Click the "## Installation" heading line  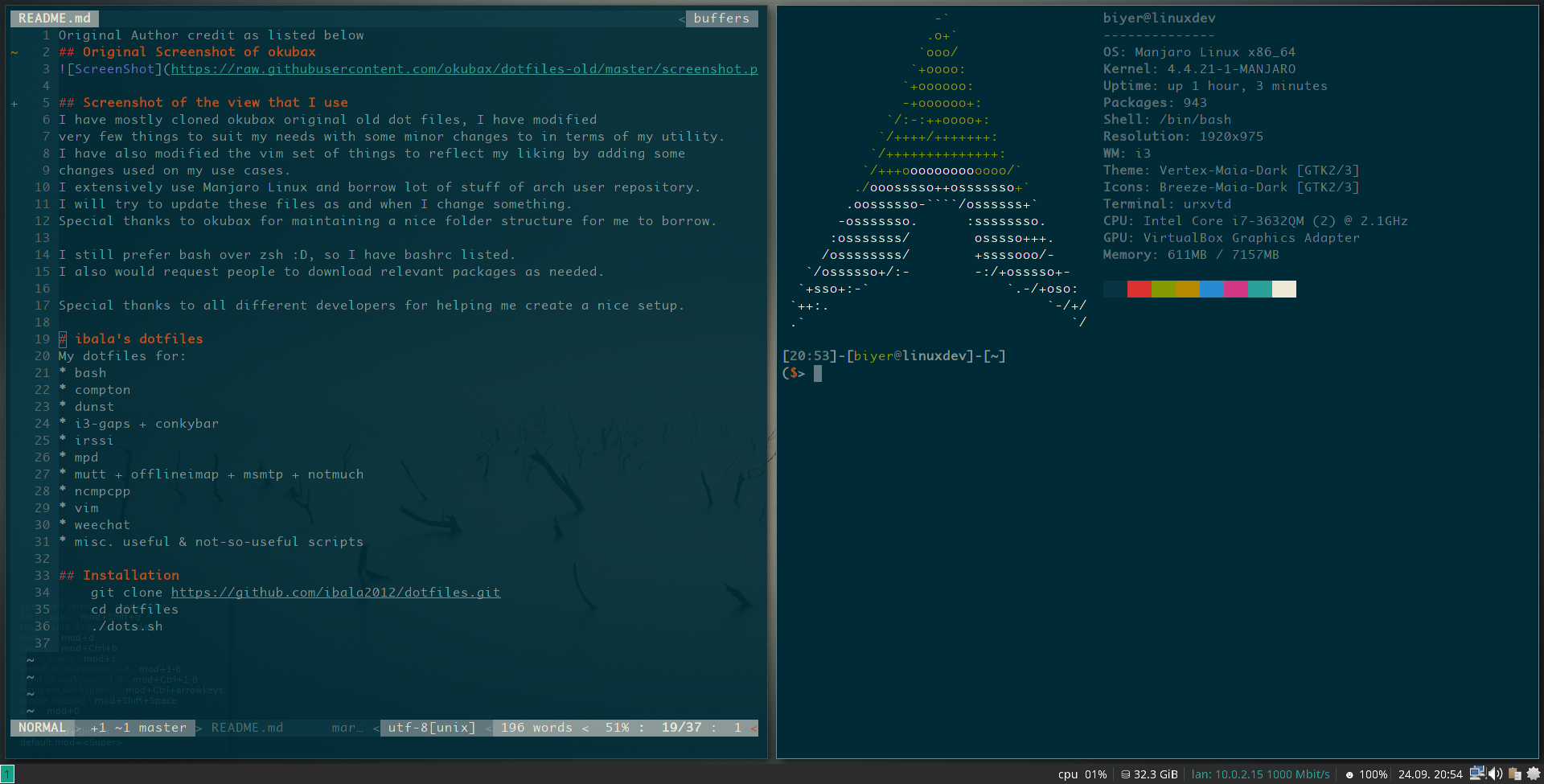[x=119, y=576]
